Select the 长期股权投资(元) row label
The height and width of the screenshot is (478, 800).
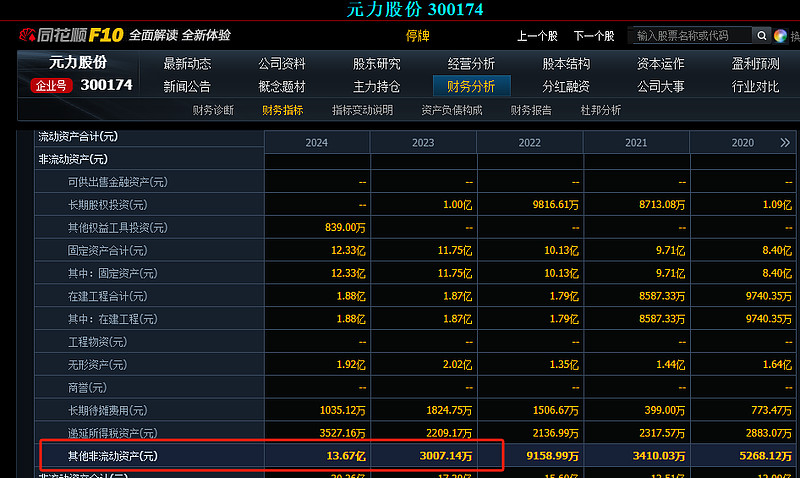(x=107, y=205)
